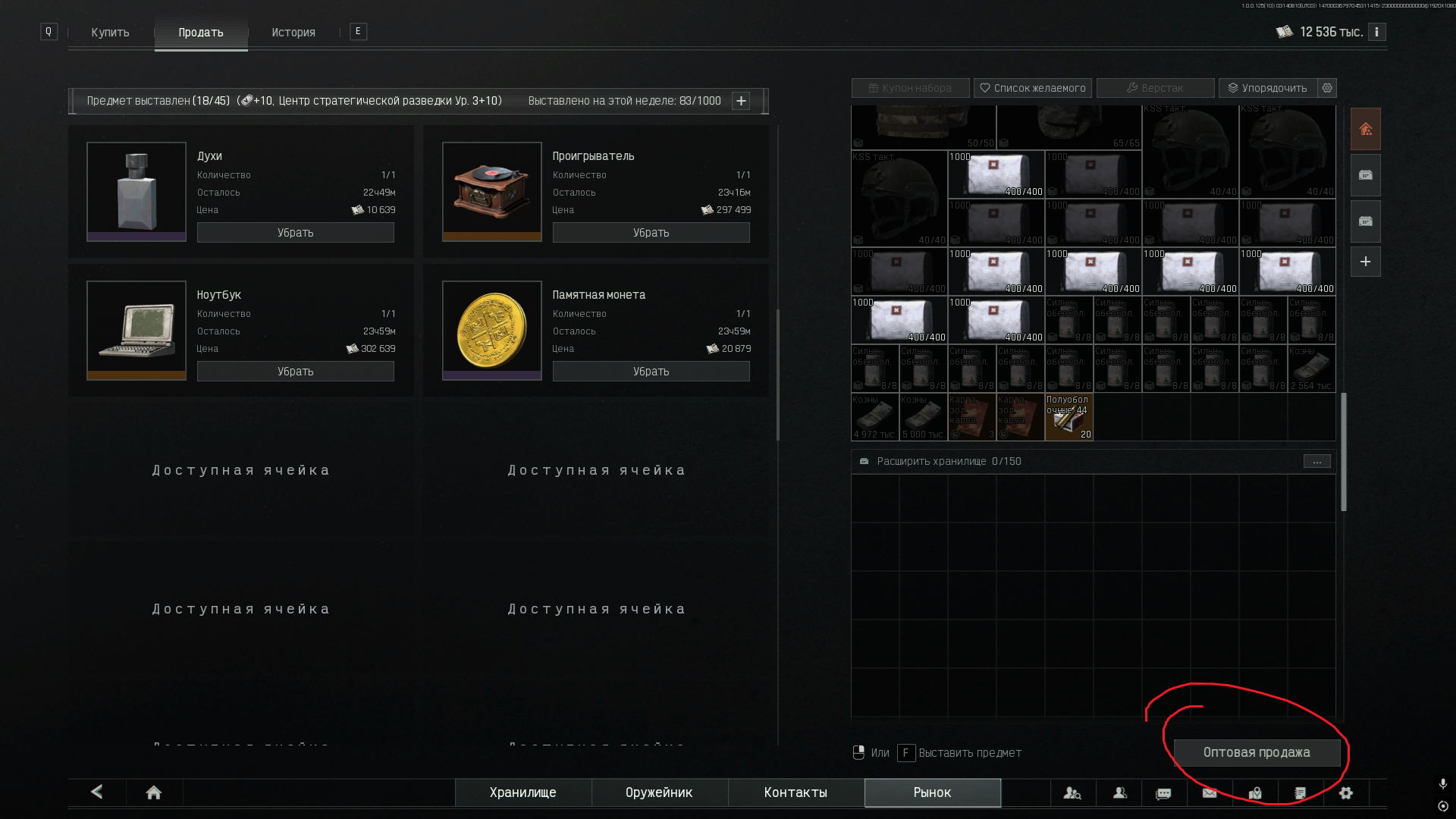
Task: Open the ellipsis menu for Расширить хранилище
Action: click(x=1317, y=462)
